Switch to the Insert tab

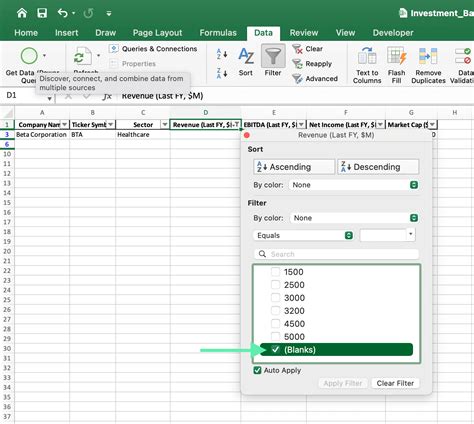click(67, 33)
